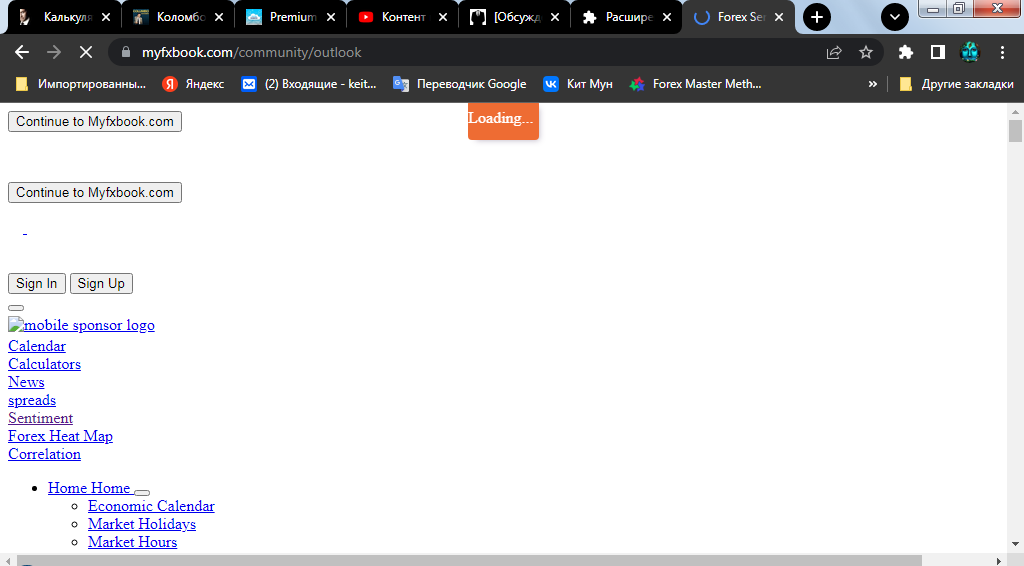Share this page via share icon

834,52
